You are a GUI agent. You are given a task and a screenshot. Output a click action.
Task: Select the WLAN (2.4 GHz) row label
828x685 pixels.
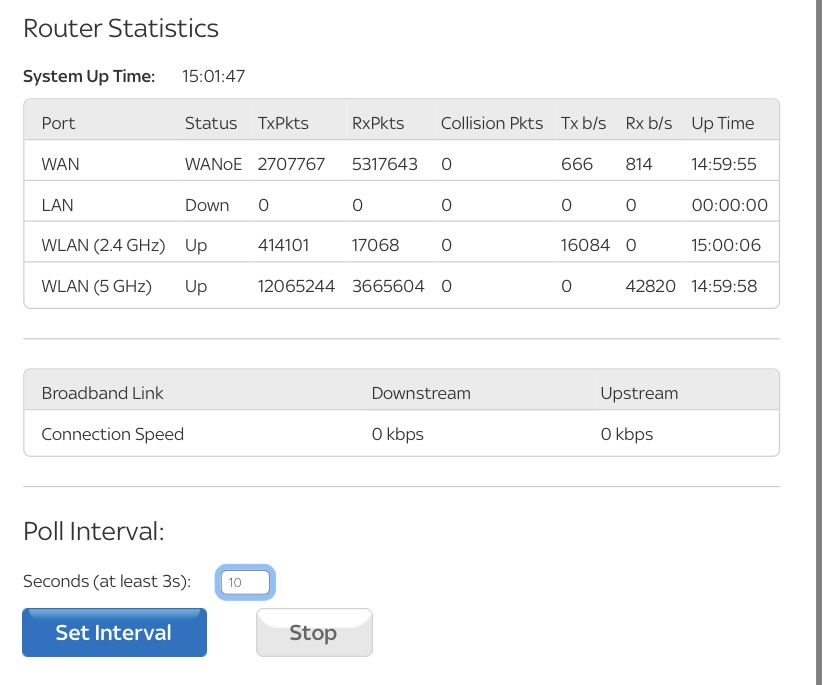coord(103,245)
